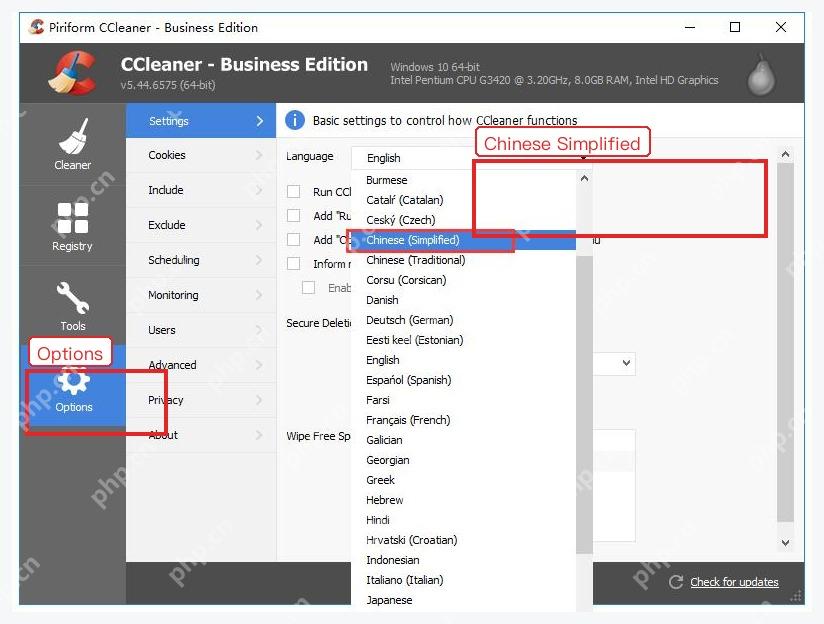Viewport: 824px width, 624px height.
Task: Click the language list scrollbar thumb
Action: (584, 405)
